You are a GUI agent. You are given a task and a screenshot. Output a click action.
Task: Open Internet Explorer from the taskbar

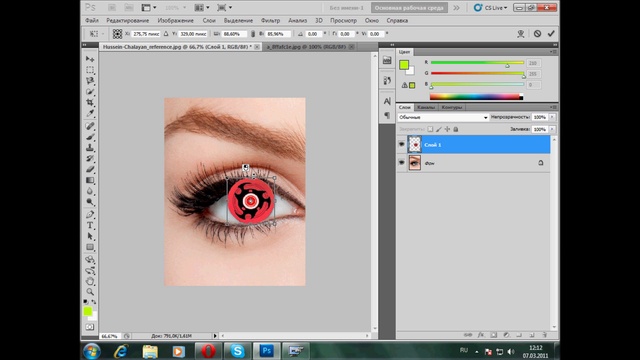(121, 351)
